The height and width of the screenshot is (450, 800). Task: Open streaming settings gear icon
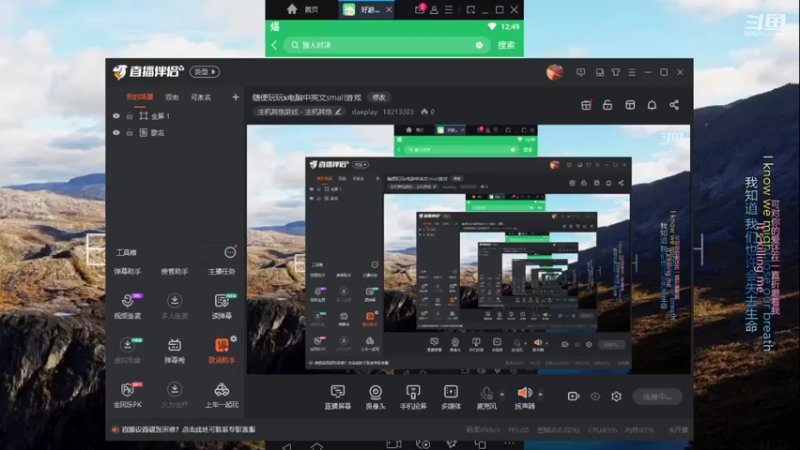tap(616, 396)
